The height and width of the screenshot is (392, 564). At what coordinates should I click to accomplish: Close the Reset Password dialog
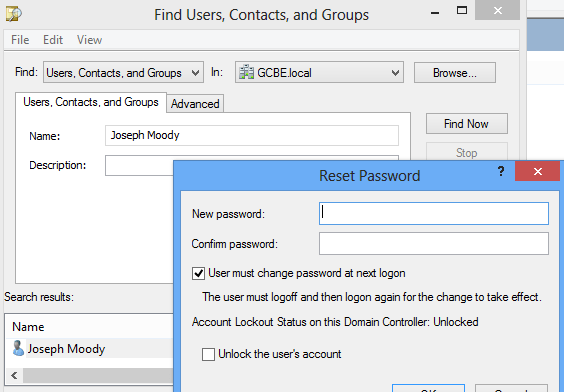pyautogui.click(x=537, y=171)
